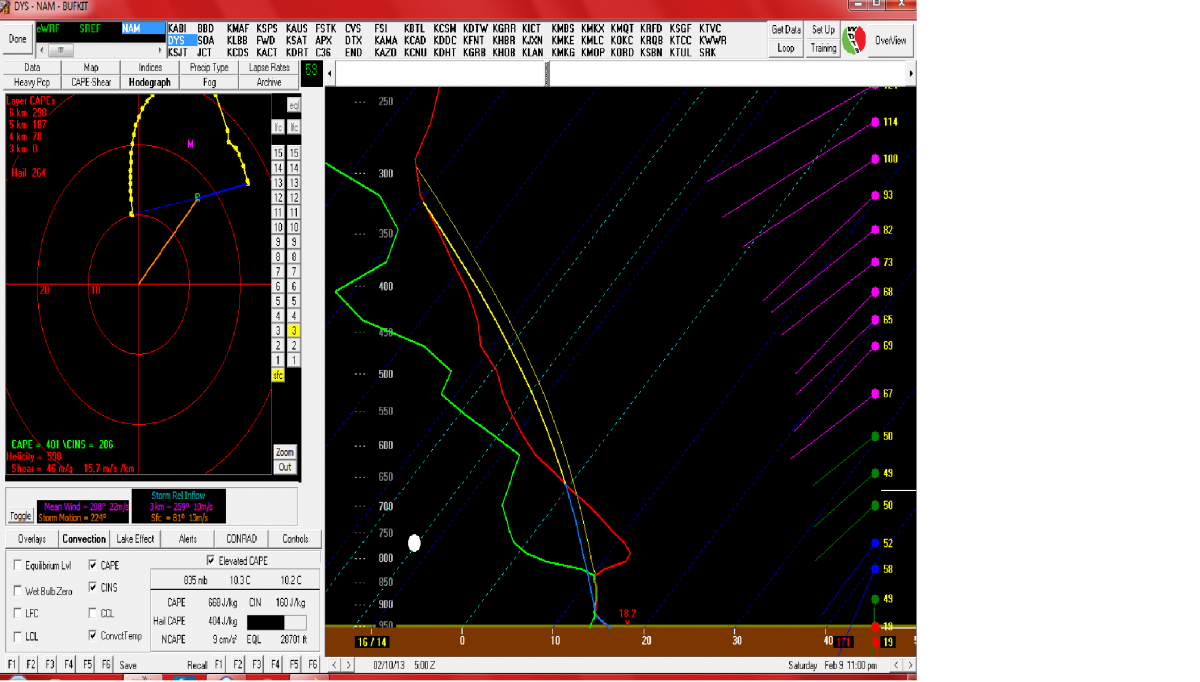Pick station KAMA in the station list

tap(385, 40)
